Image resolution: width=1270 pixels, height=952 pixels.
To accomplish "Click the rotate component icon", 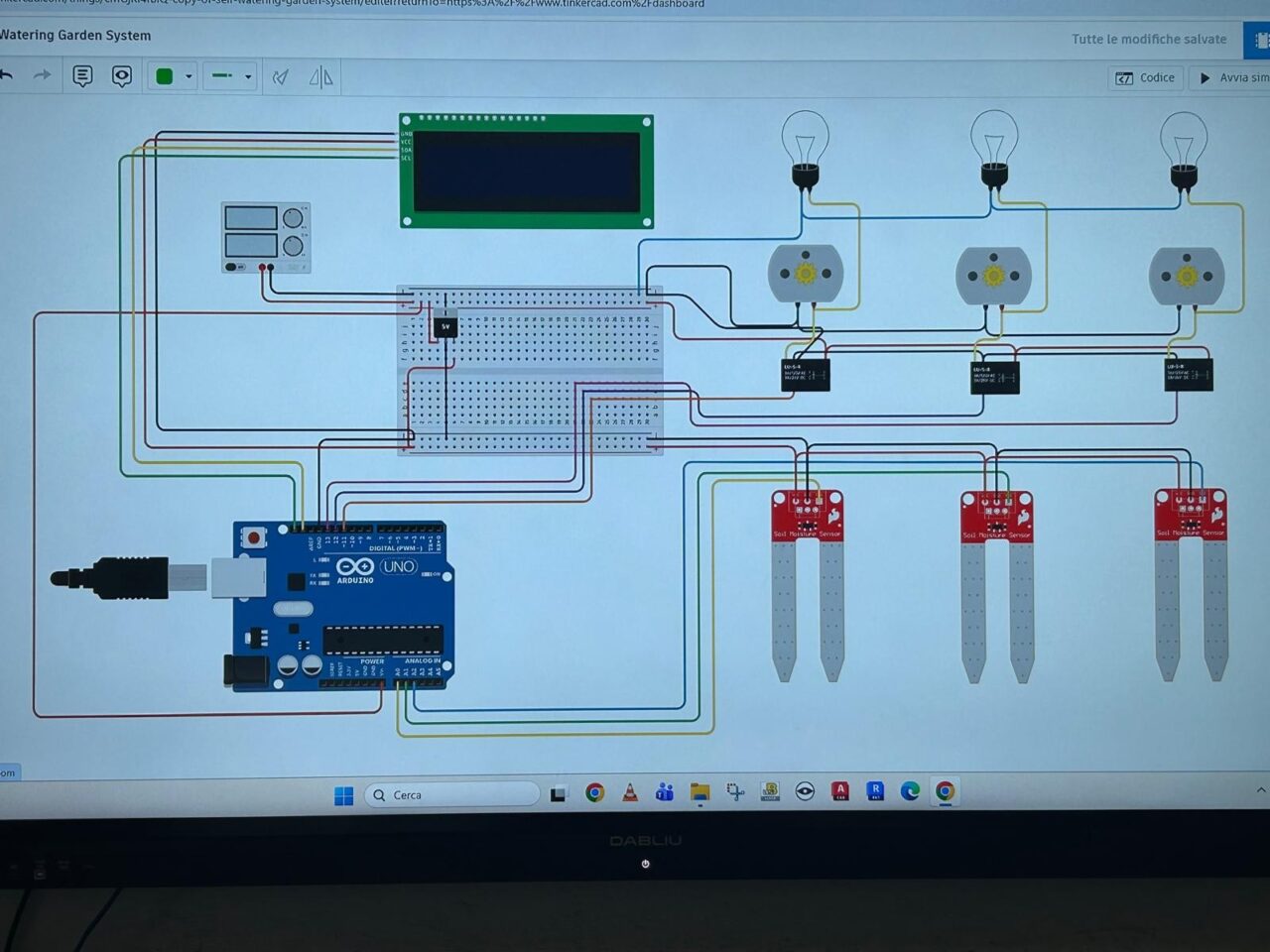I will tap(281, 77).
